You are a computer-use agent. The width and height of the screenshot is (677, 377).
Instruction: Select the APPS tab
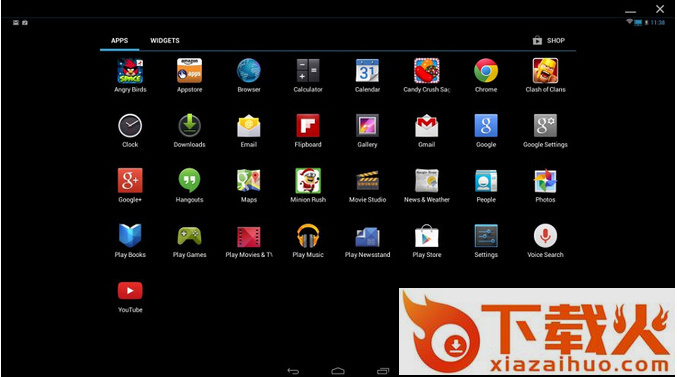[120, 41]
